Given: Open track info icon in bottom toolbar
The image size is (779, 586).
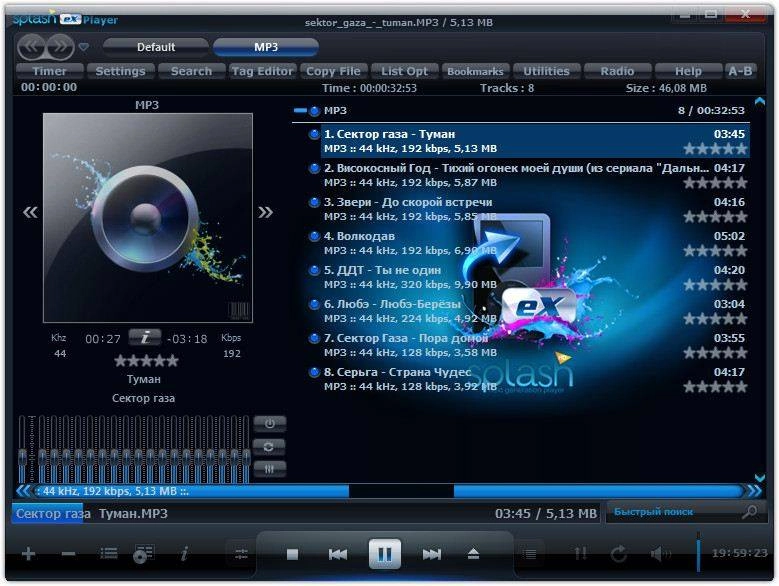Looking at the screenshot, I should (184, 554).
